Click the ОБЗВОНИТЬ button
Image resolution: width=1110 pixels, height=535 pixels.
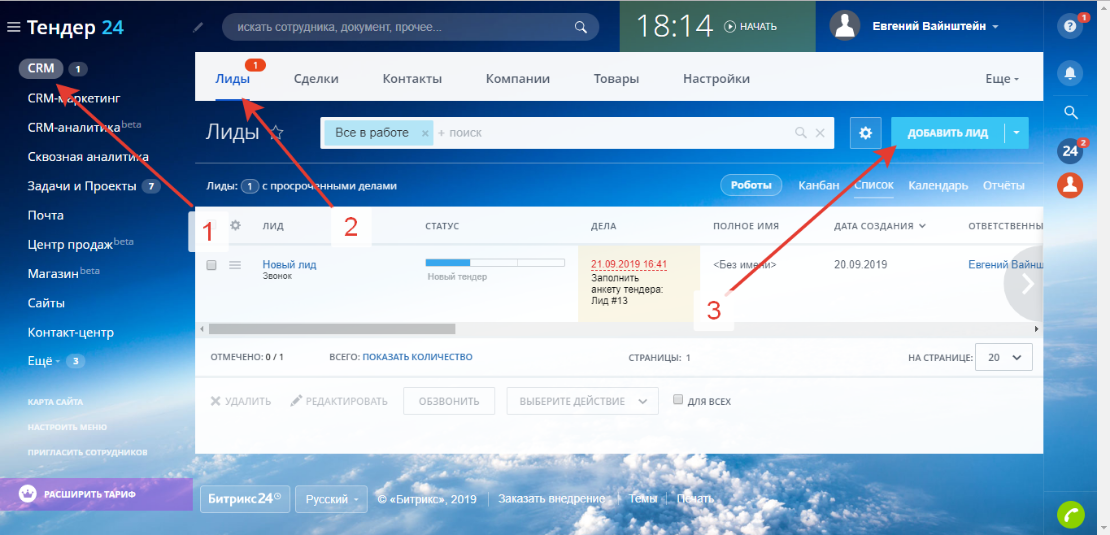449,401
